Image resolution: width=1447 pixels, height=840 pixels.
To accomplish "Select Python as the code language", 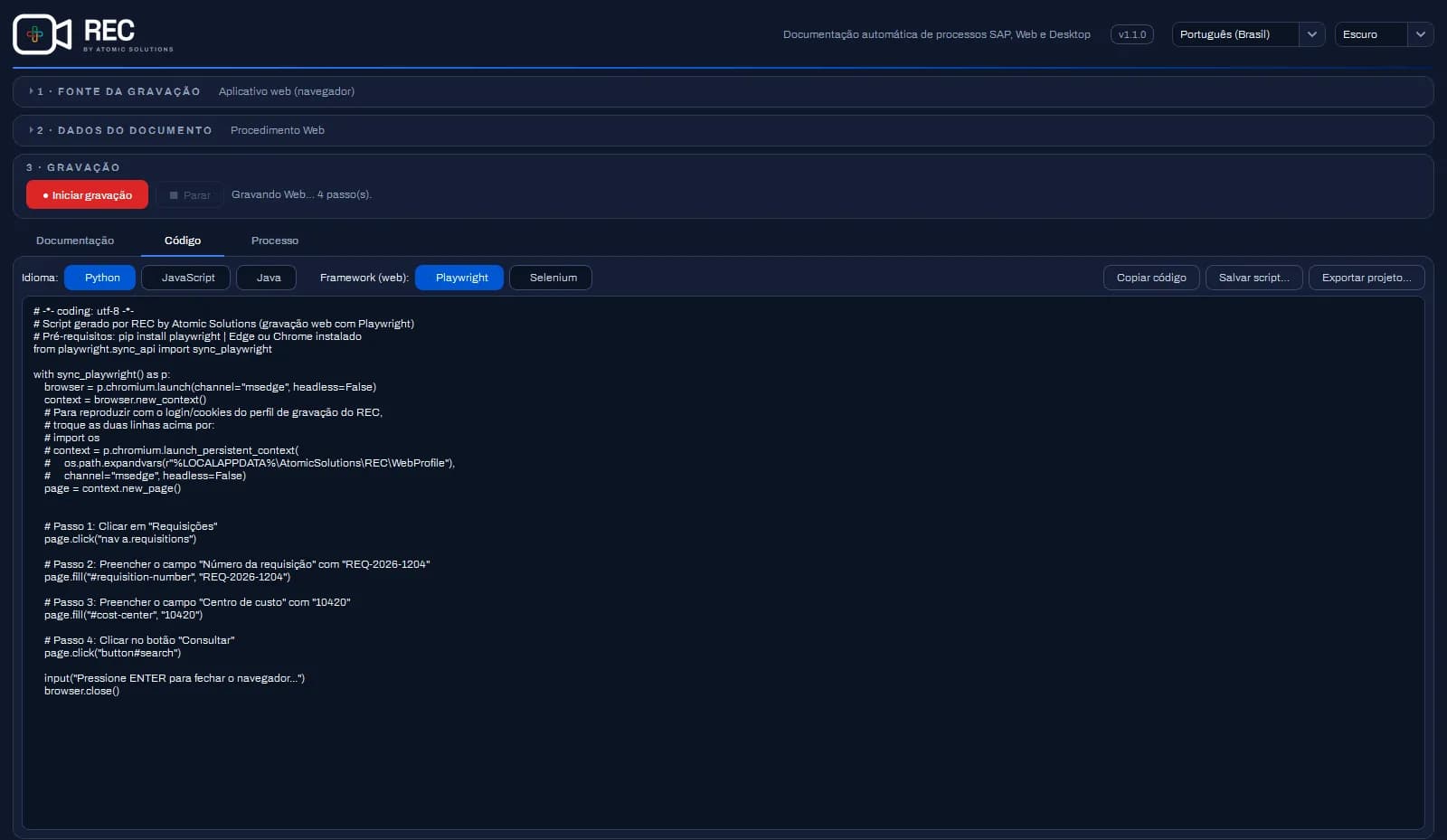I will (100, 278).
